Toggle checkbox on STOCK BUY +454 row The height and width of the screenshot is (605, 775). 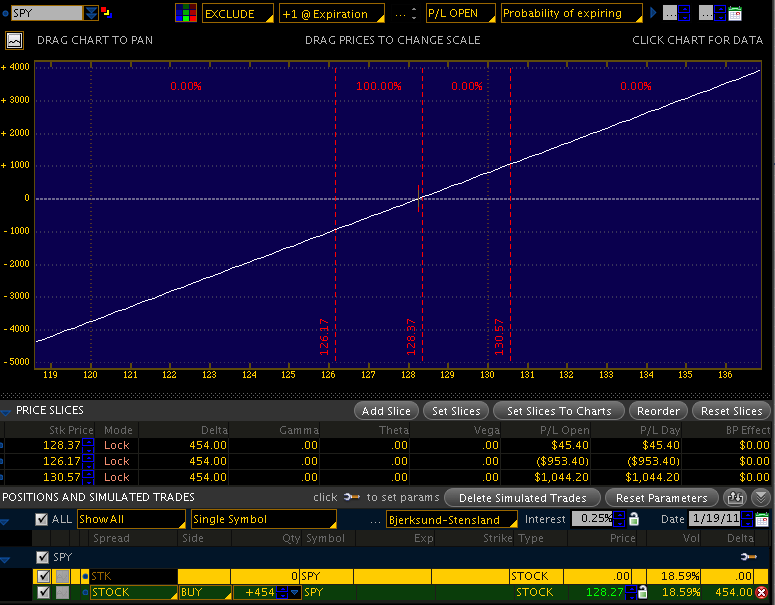[x=42, y=593]
